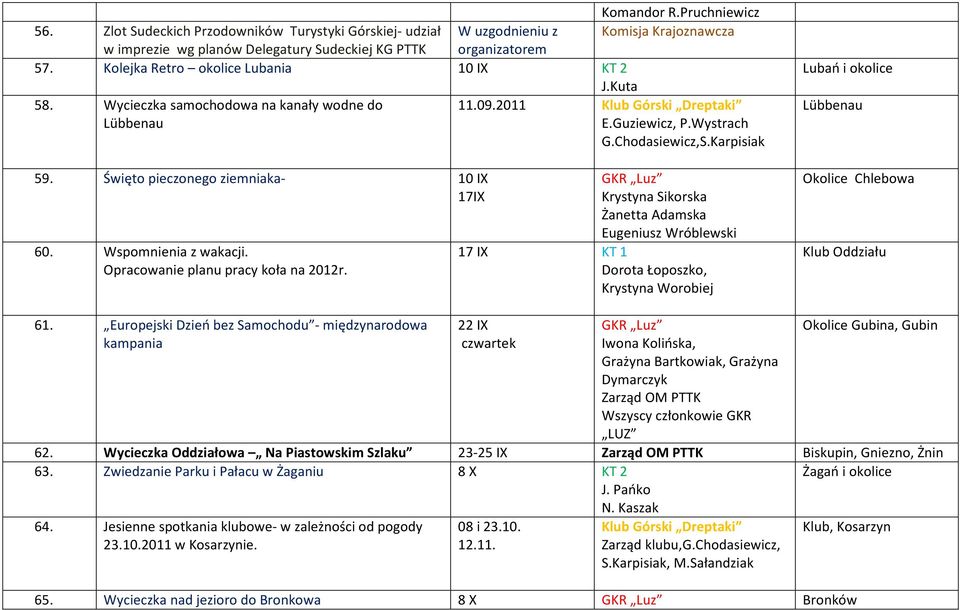960x610 pixels.
Task: Click 'Komandor R.Pruchniewicz' text
Action: click(x=680, y=12)
